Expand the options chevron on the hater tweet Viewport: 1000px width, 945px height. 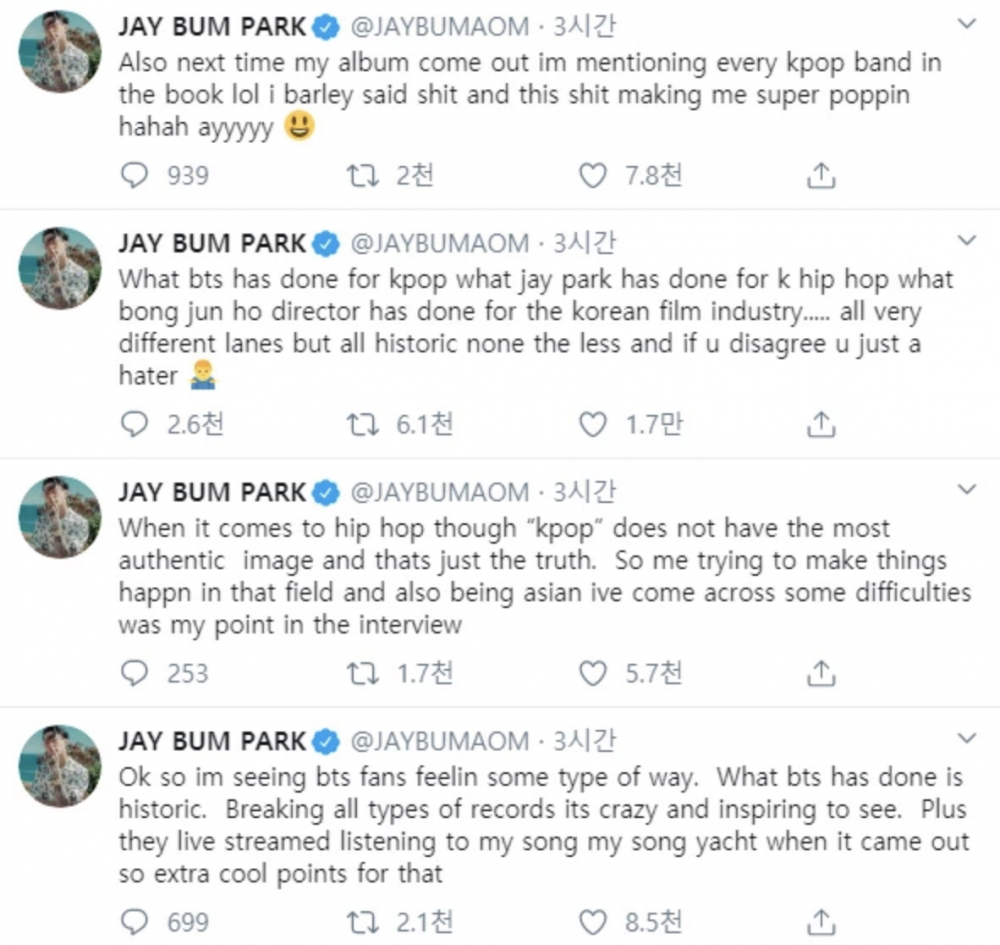pyautogui.click(x=966, y=241)
